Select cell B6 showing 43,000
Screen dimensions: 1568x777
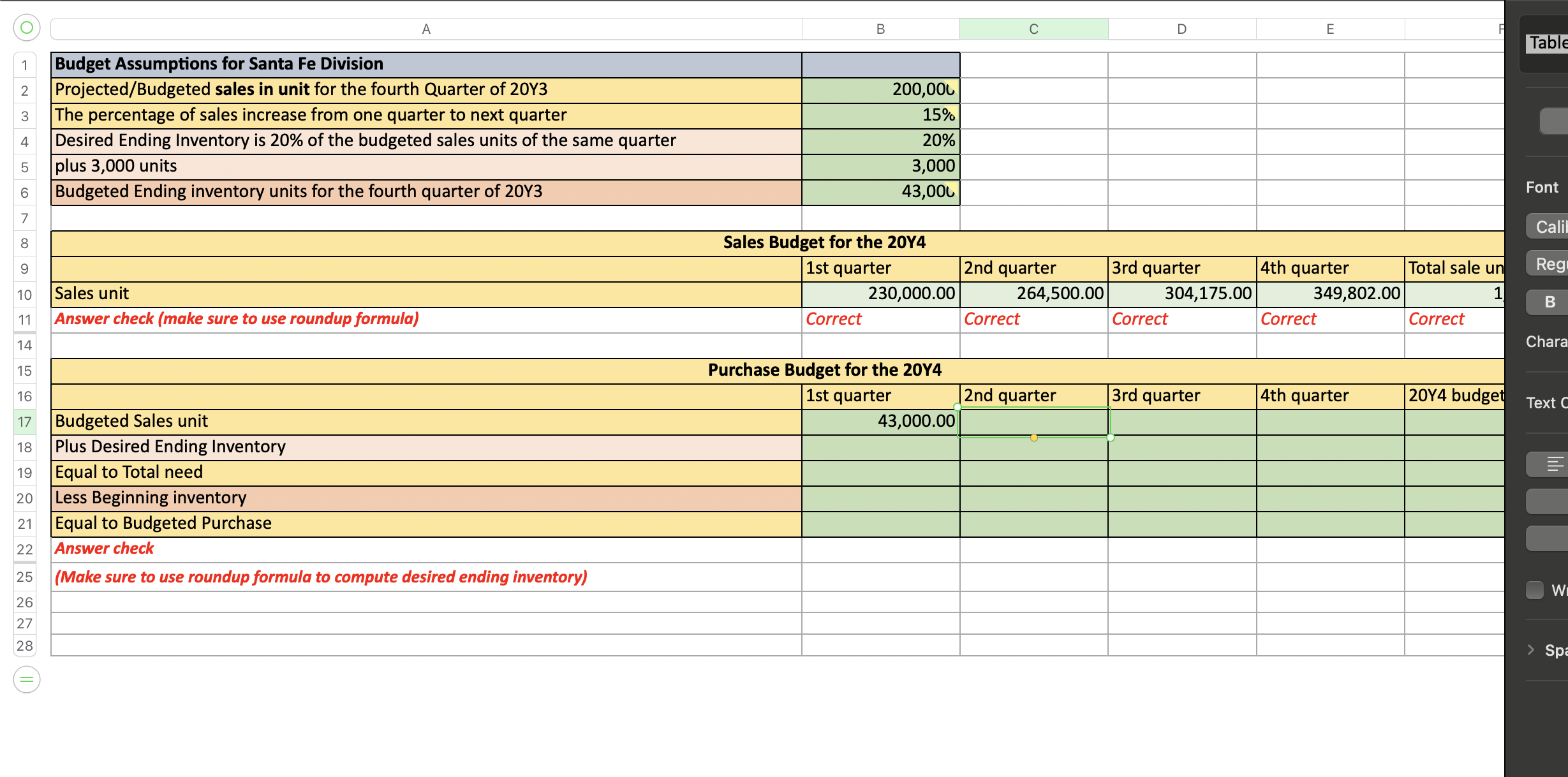[880, 191]
